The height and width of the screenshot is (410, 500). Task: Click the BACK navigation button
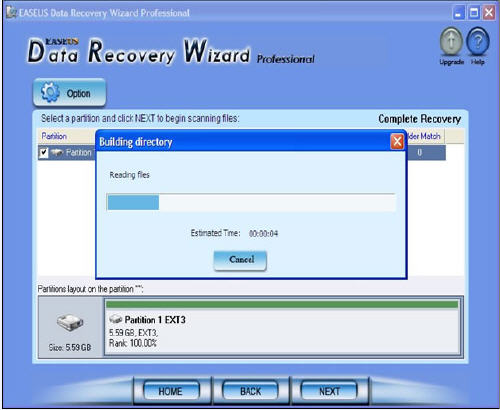tap(250, 391)
